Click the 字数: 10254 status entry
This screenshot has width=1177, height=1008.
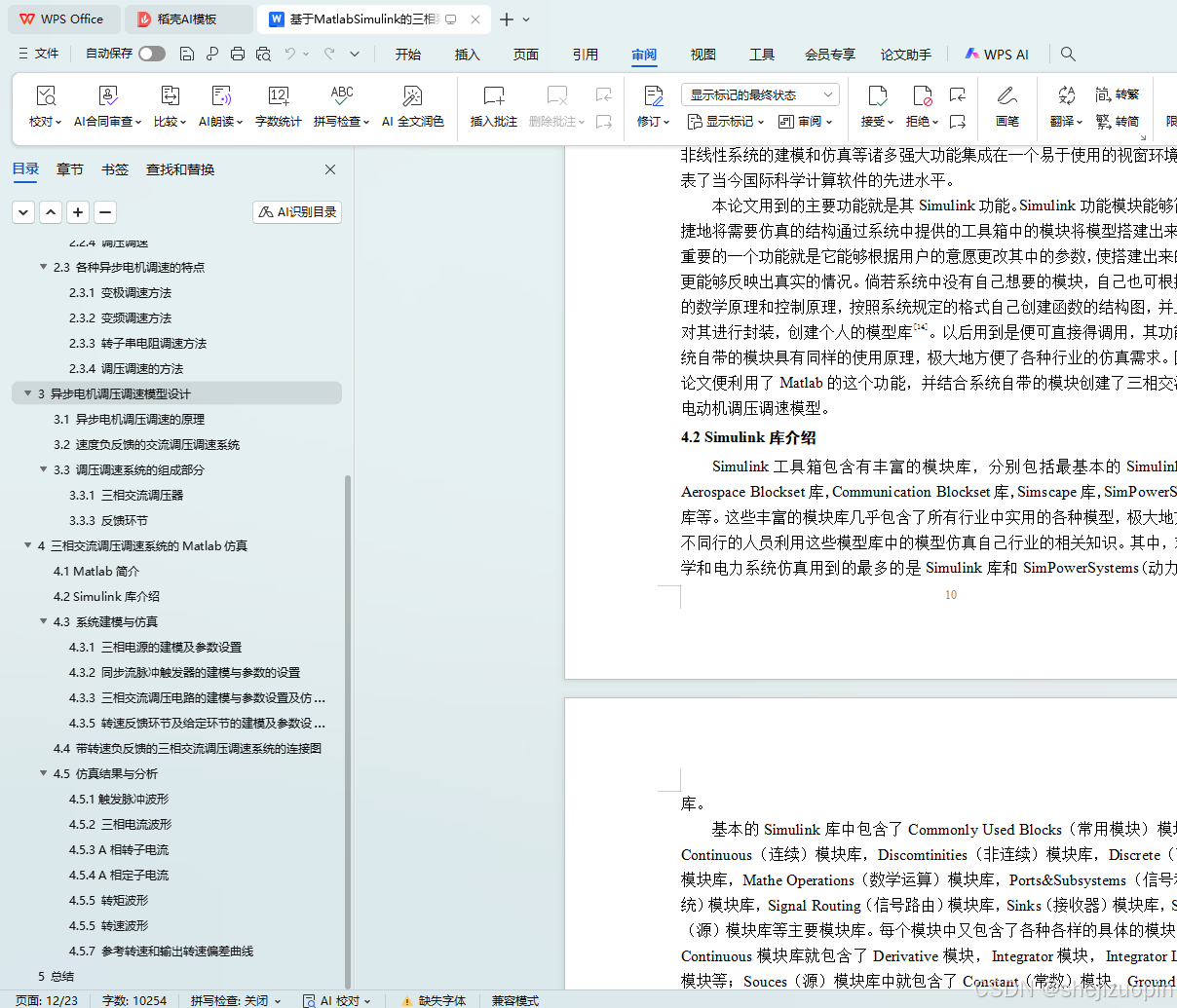click(134, 1000)
